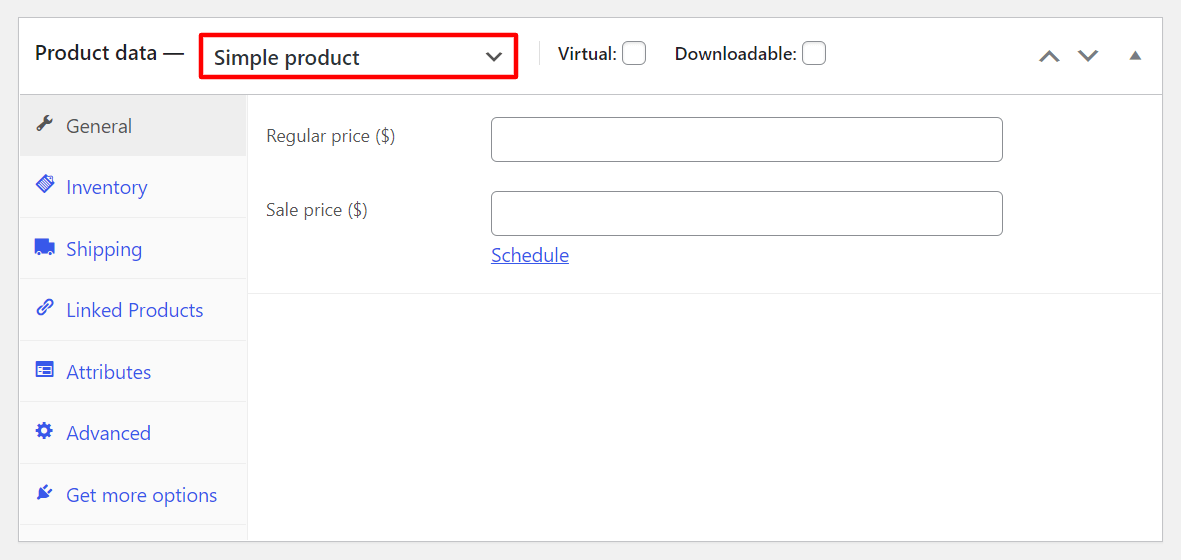Click the Regular price ($) label
Viewport: 1181px width, 560px height.
[x=331, y=136]
